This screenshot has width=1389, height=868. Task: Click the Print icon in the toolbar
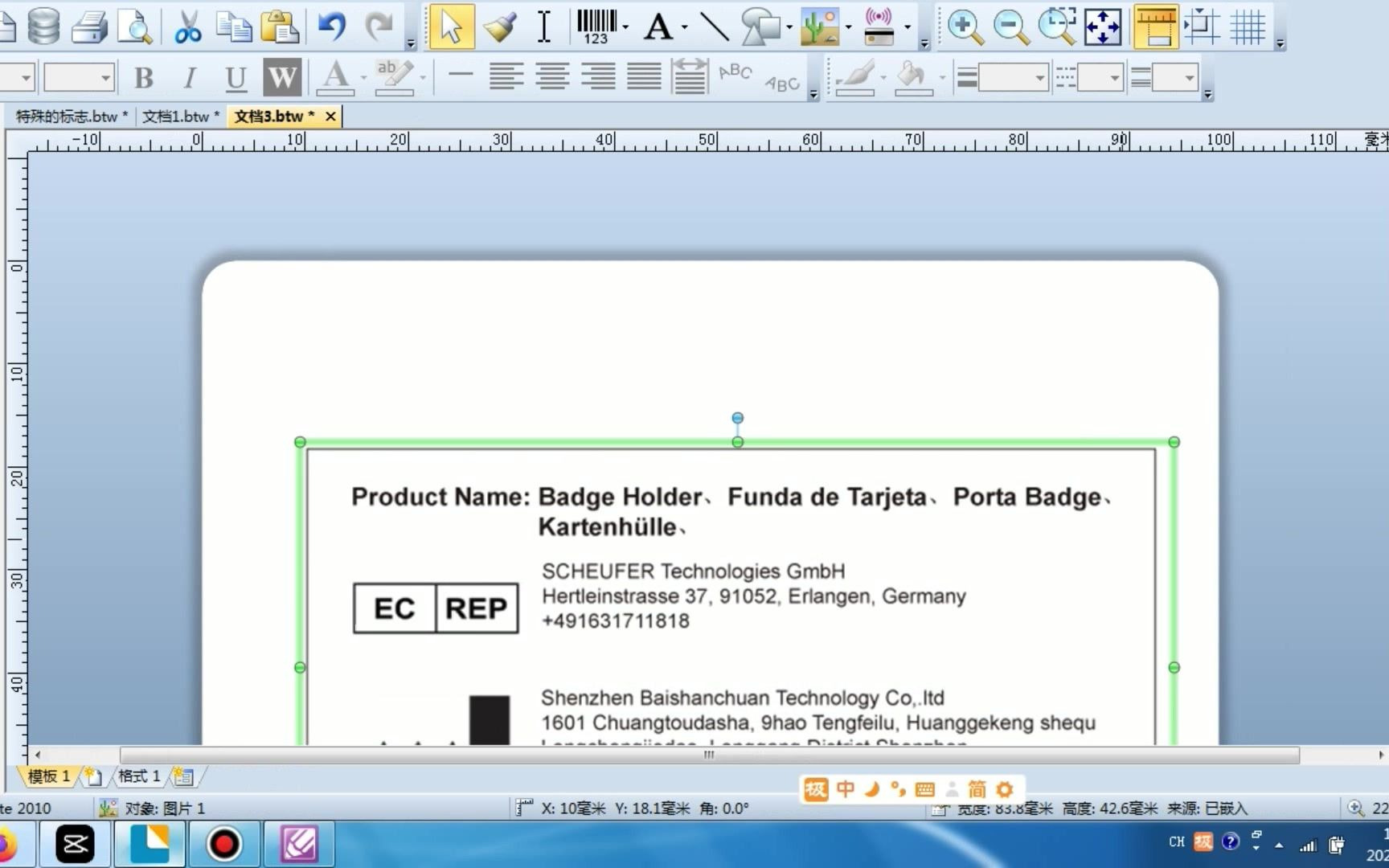[x=89, y=27]
